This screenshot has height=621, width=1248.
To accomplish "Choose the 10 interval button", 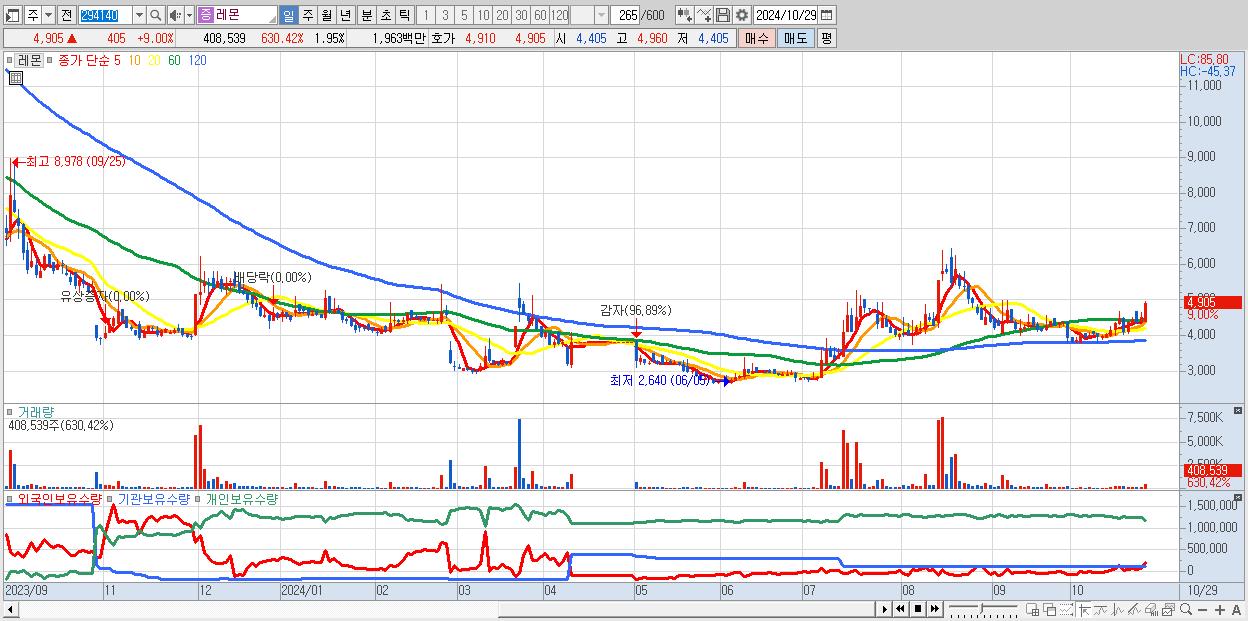I will coord(483,15).
